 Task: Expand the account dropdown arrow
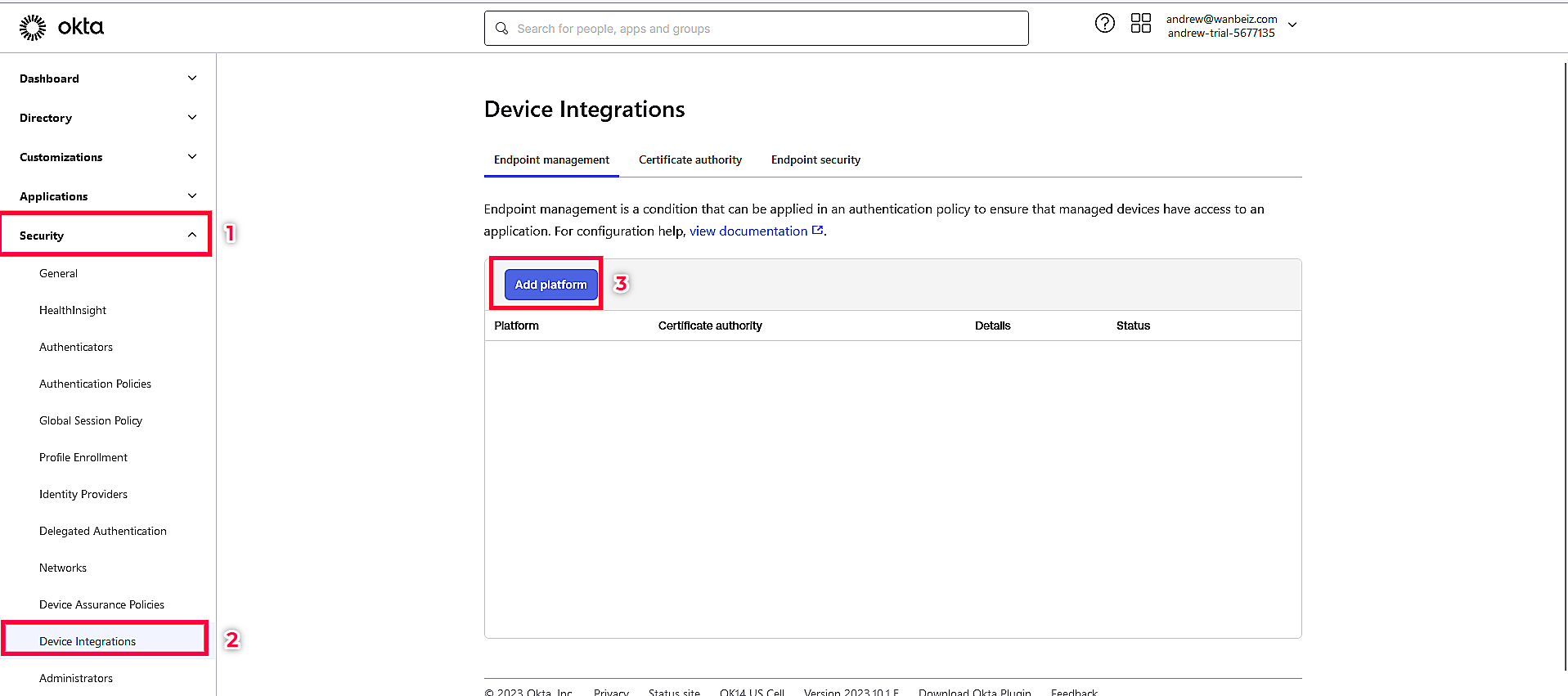[x=1292, y=25]
